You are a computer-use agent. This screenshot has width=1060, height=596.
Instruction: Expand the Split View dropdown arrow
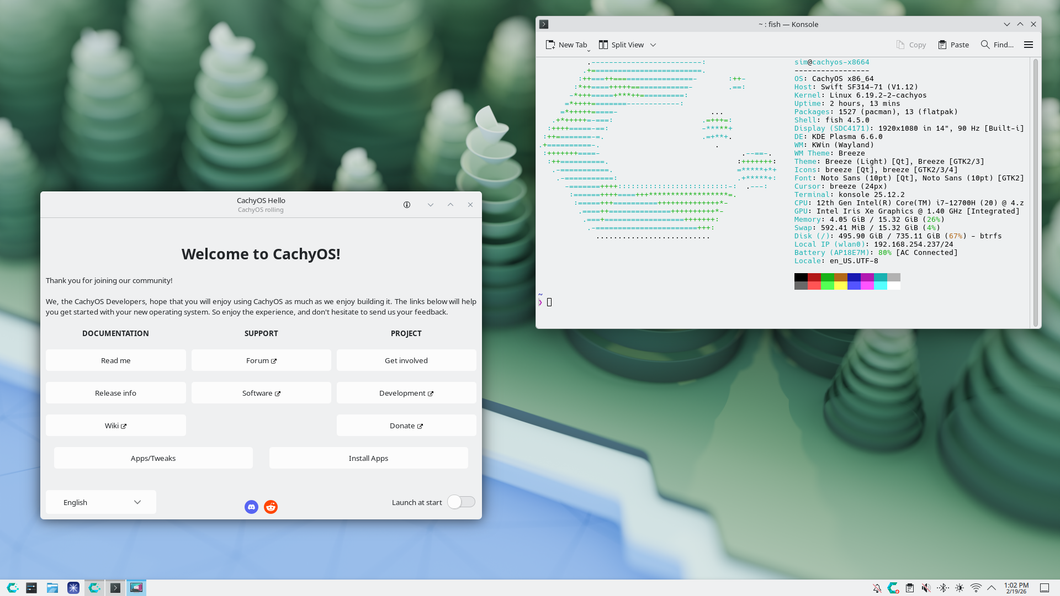point(653,45)
